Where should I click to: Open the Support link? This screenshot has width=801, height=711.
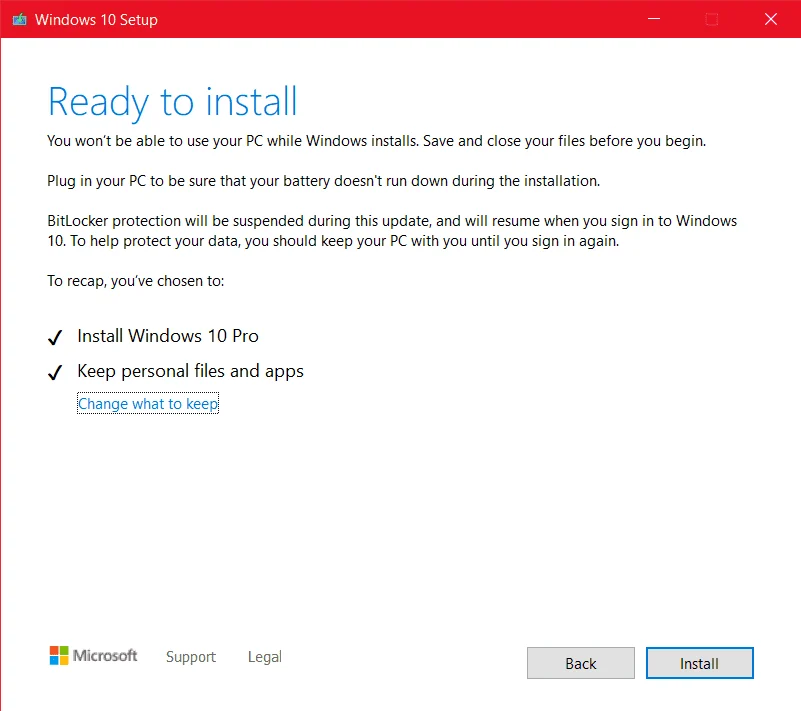(191, 657)
